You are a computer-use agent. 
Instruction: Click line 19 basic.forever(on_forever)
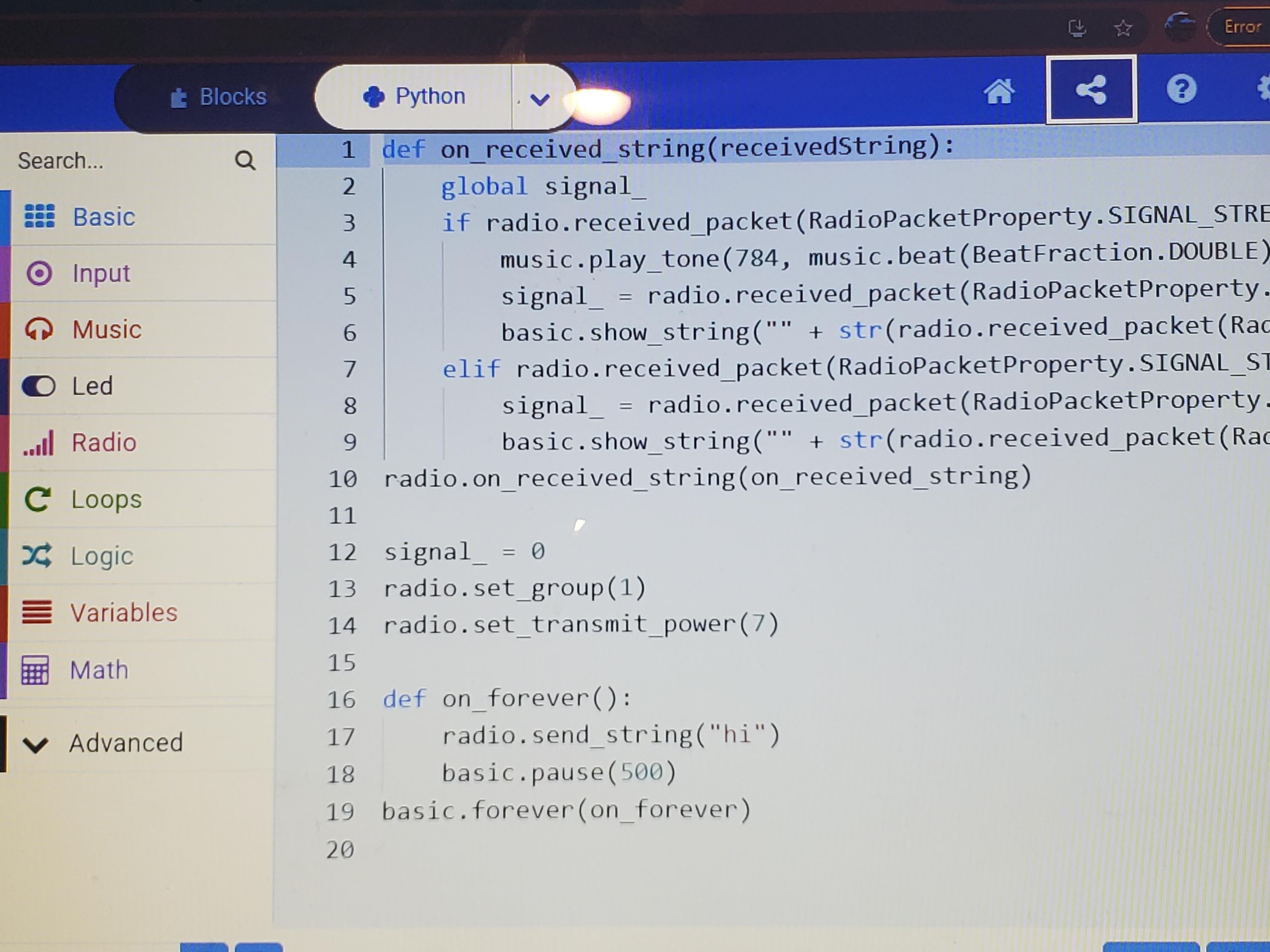pyautogui.click(x=566, y=810)
